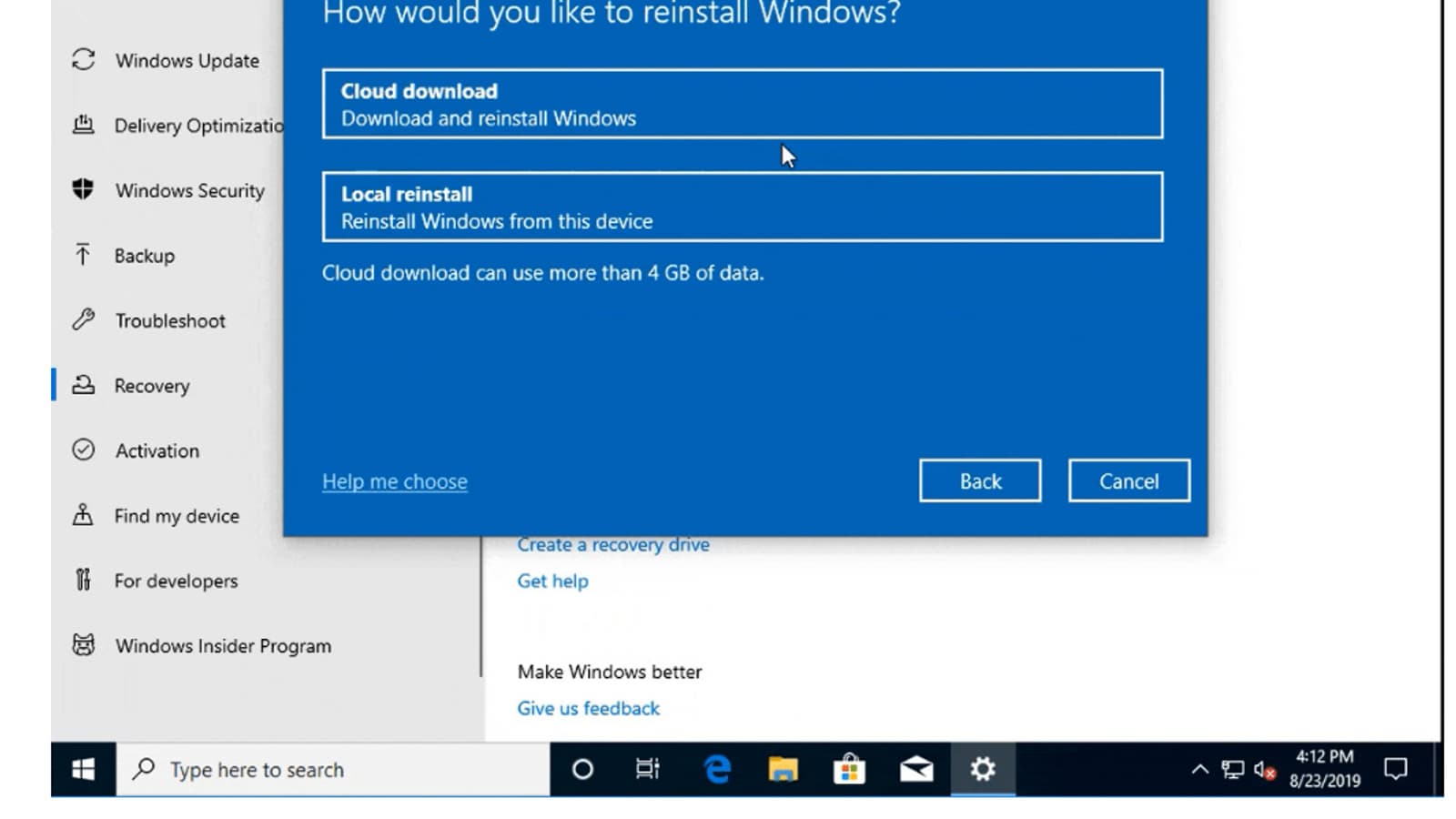Click the Activation checkmark icon
Screen dimensions: 1456x819
click(x=83, y=450)
